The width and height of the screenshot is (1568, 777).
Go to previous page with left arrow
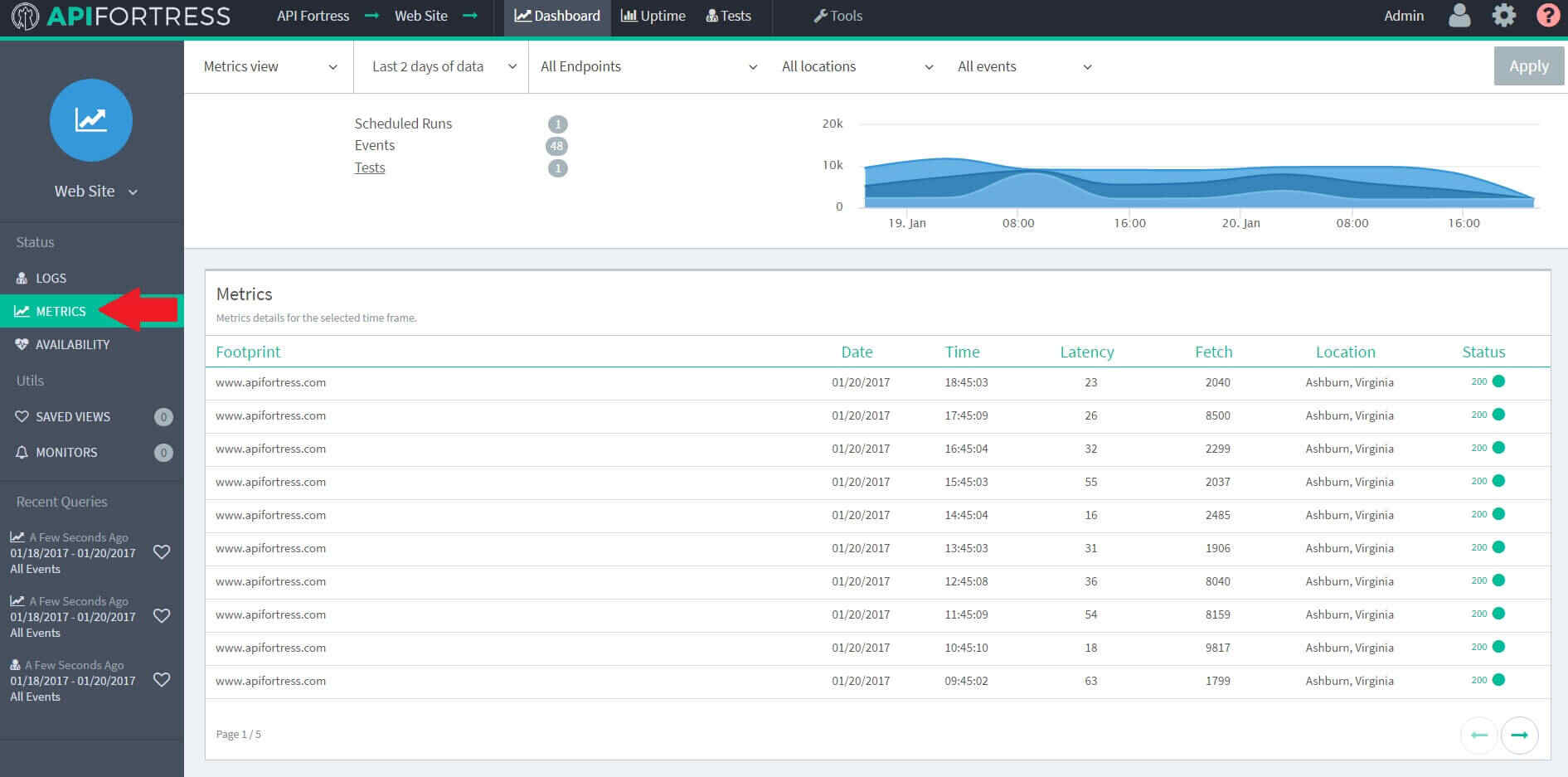pyautogui.click(x=1478, y=735)
